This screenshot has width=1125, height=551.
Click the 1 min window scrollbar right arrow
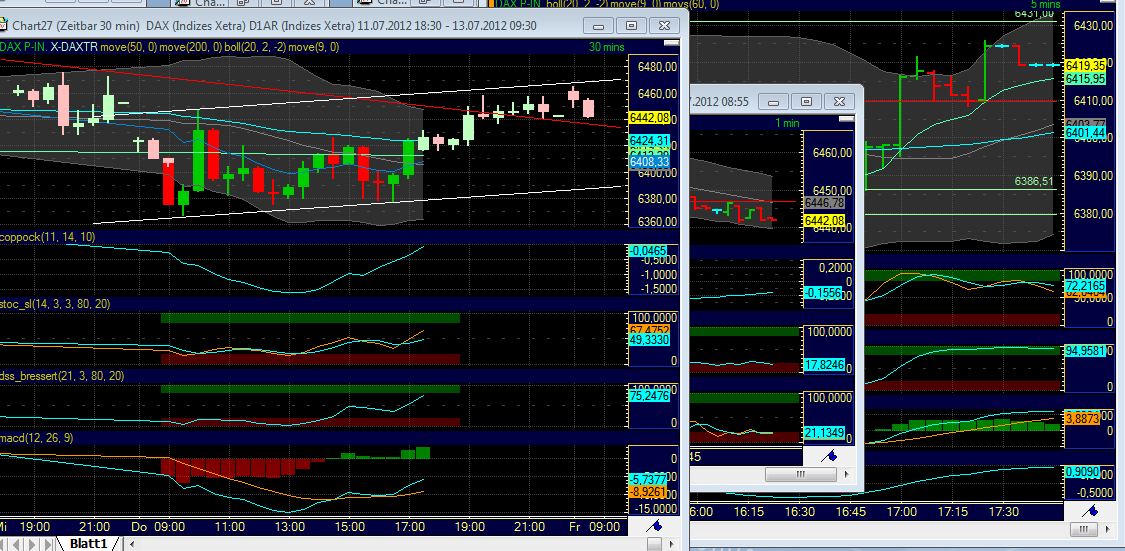pos(847,474)
